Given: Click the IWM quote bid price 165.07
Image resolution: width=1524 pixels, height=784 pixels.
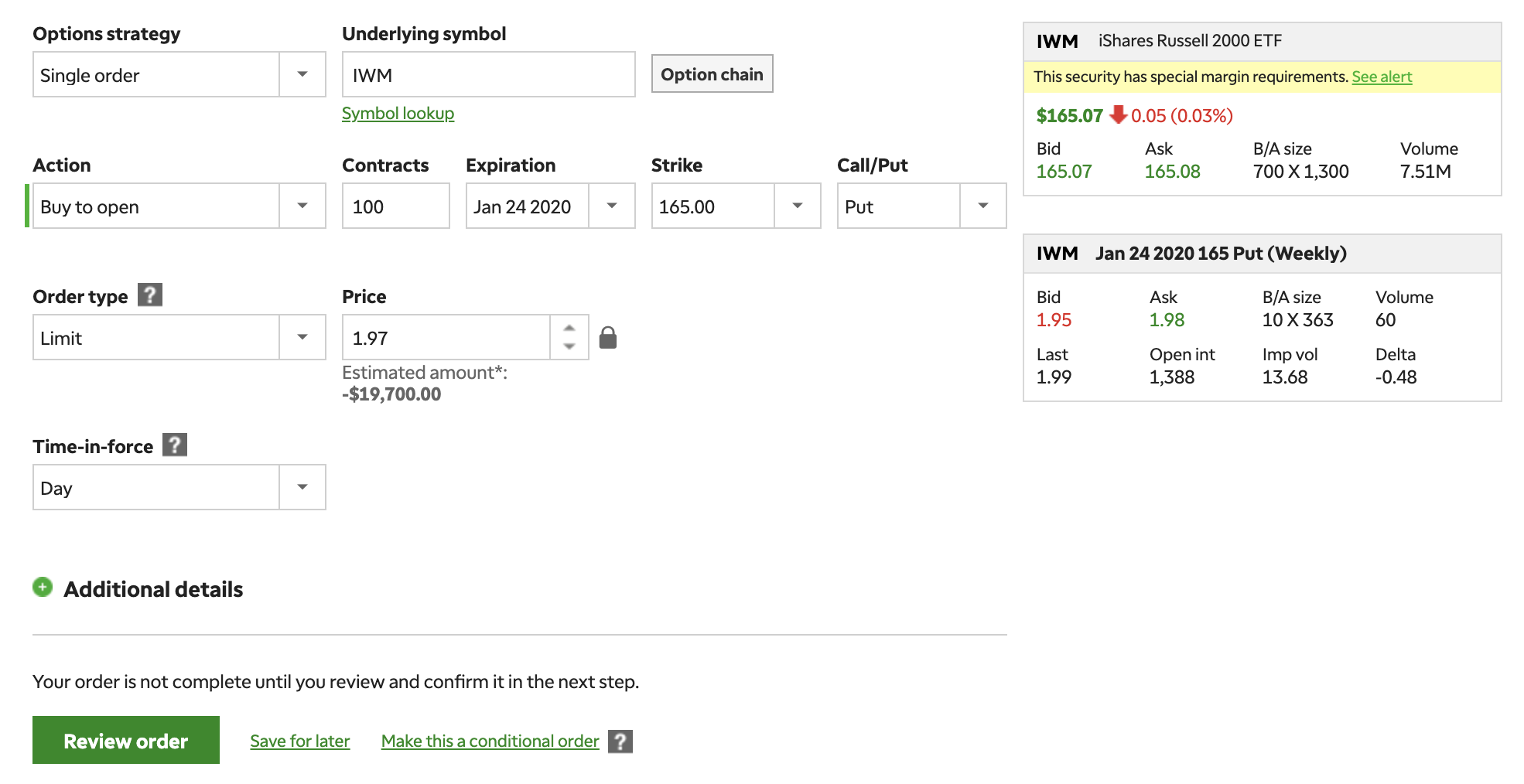Looking at the screenshot, I should click(x=1064, y=172).
